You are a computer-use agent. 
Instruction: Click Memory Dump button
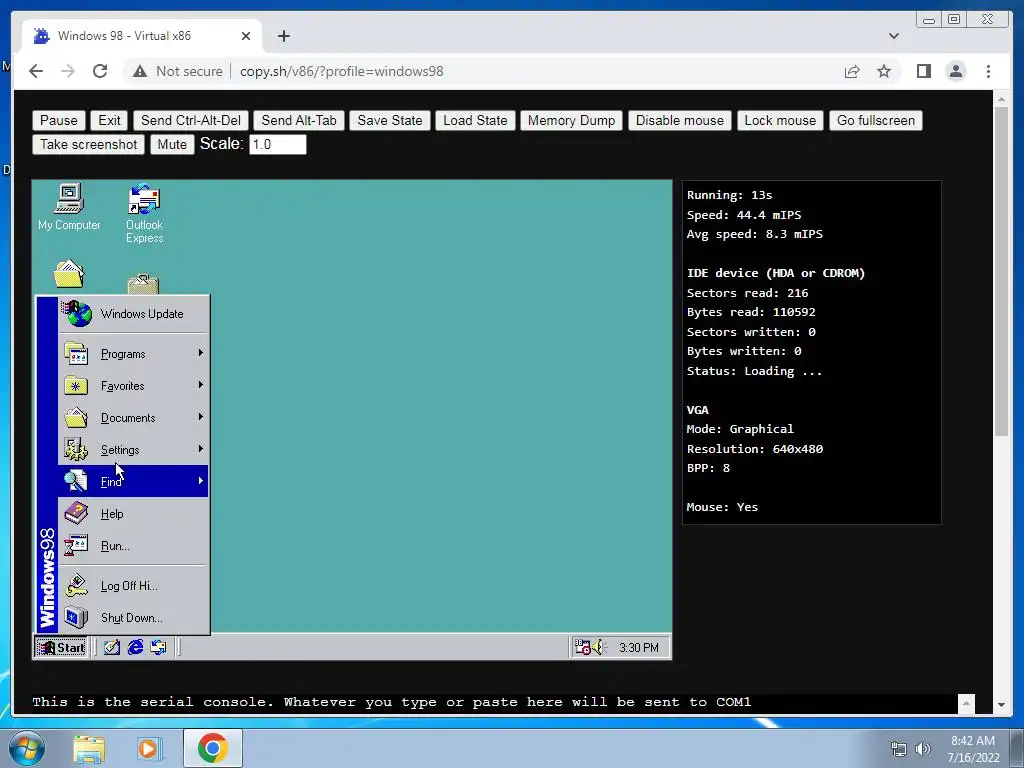click(571, 120)
